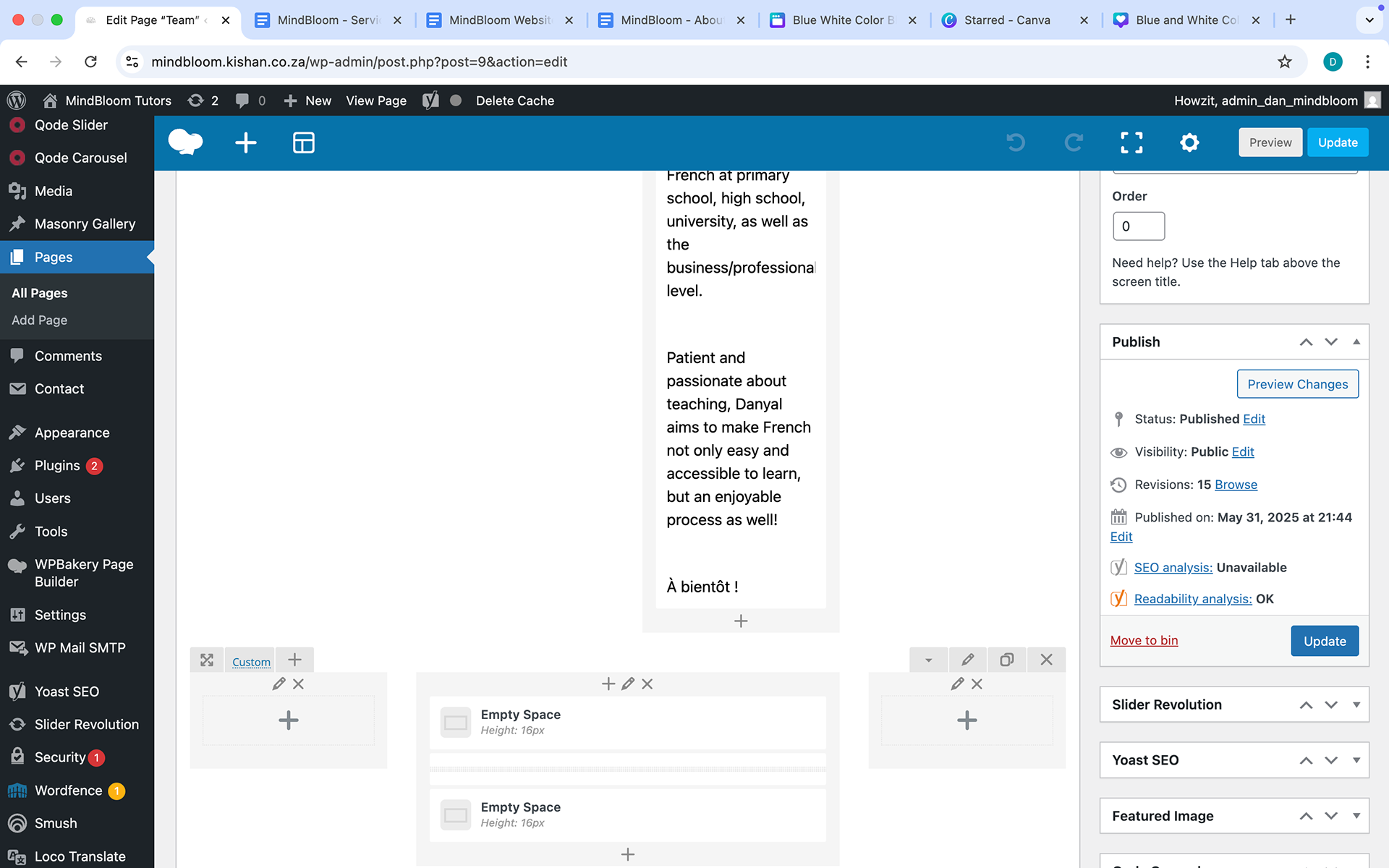Select Add Page submenu item
The image size is (1389, 868).
39,320
